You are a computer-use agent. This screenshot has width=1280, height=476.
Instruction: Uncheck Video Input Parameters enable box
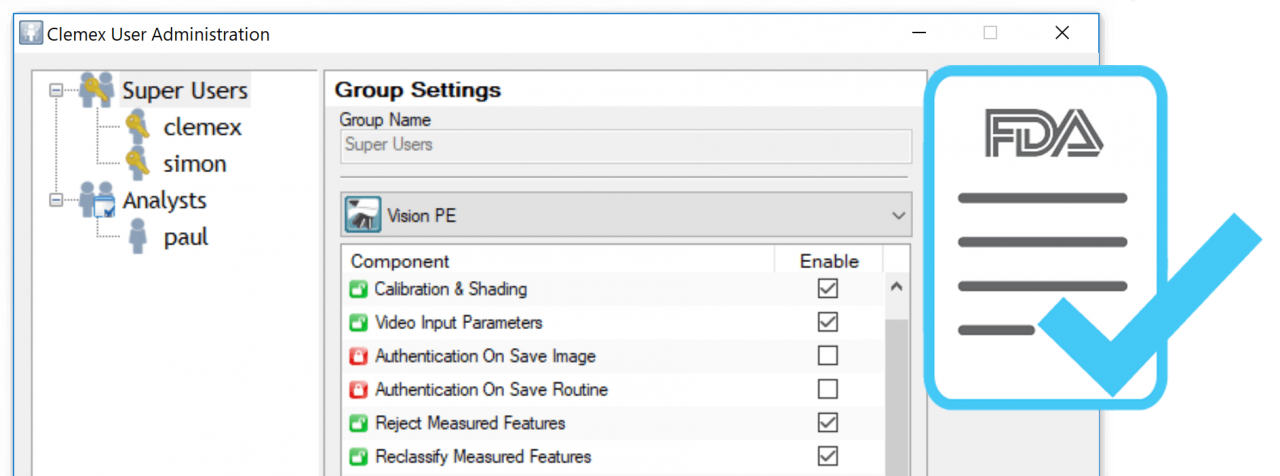[828, 322]
